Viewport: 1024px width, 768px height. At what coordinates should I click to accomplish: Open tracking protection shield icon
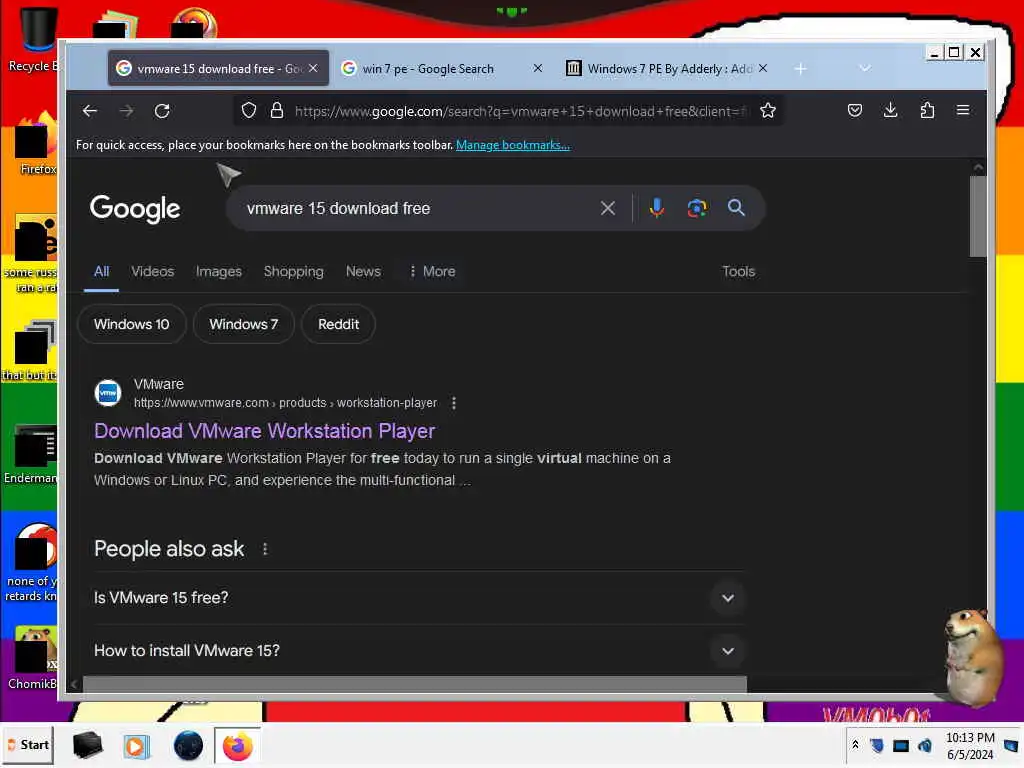coord(249,110)
